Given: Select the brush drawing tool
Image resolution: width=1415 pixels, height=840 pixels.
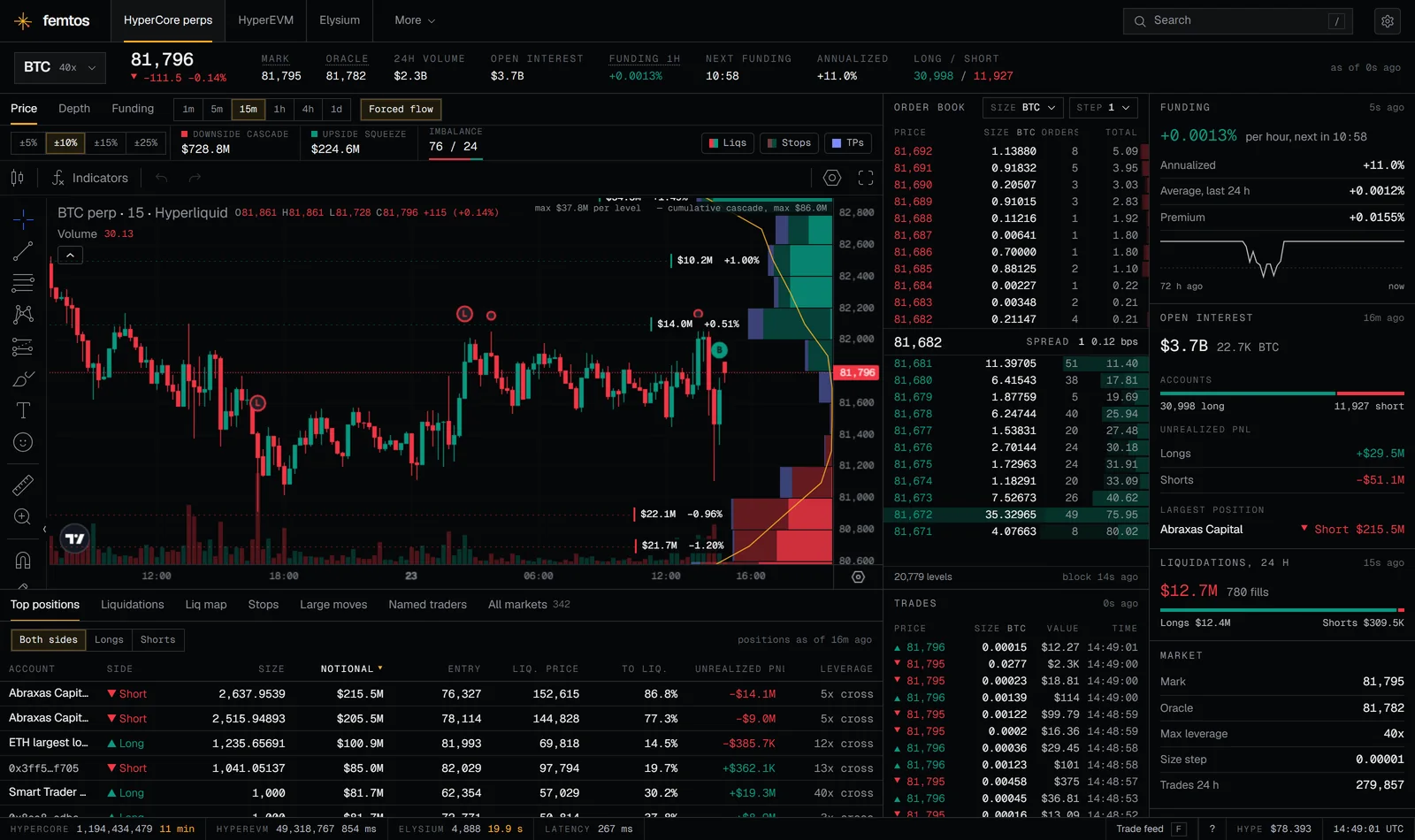Looking at the screenshot, I should pyautogui.click(x=23, y=378).
